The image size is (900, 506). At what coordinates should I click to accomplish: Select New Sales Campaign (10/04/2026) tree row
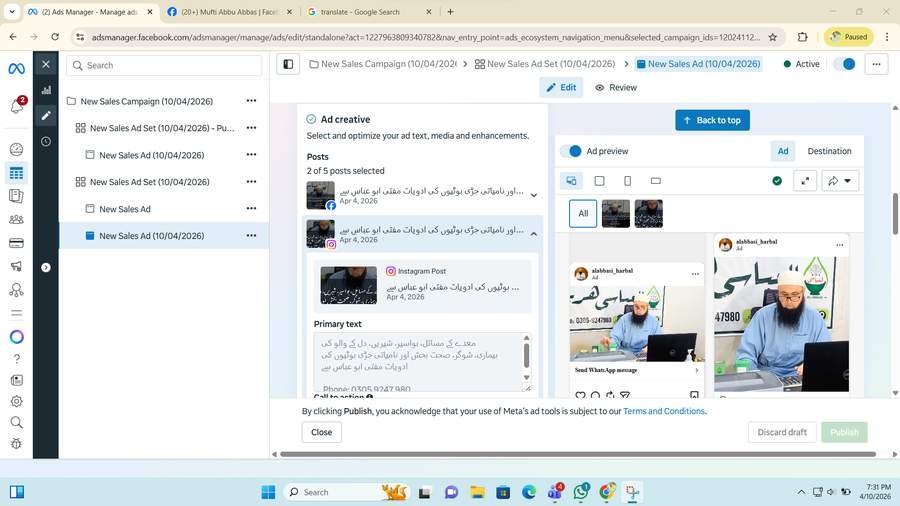147,101
